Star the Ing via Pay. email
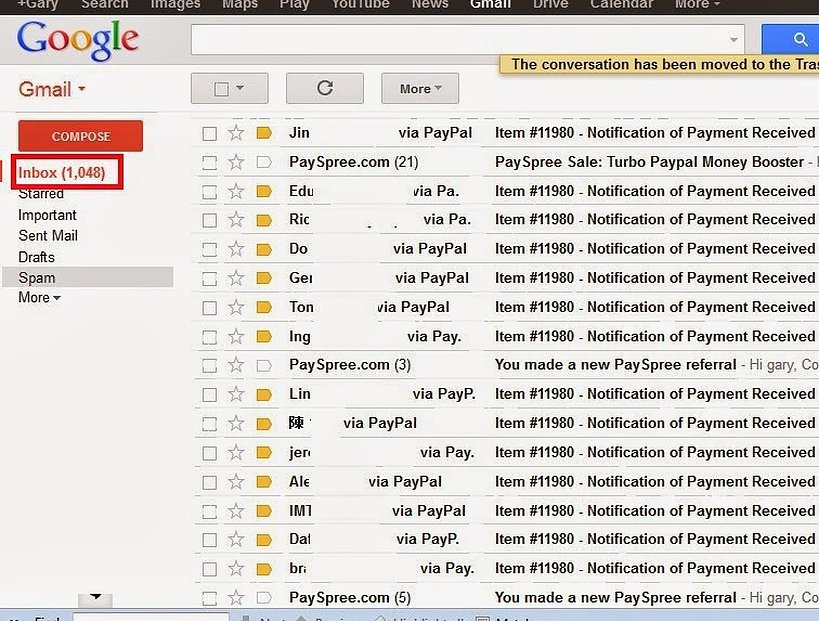Screen dimensions: 819x621 [236, 337]
